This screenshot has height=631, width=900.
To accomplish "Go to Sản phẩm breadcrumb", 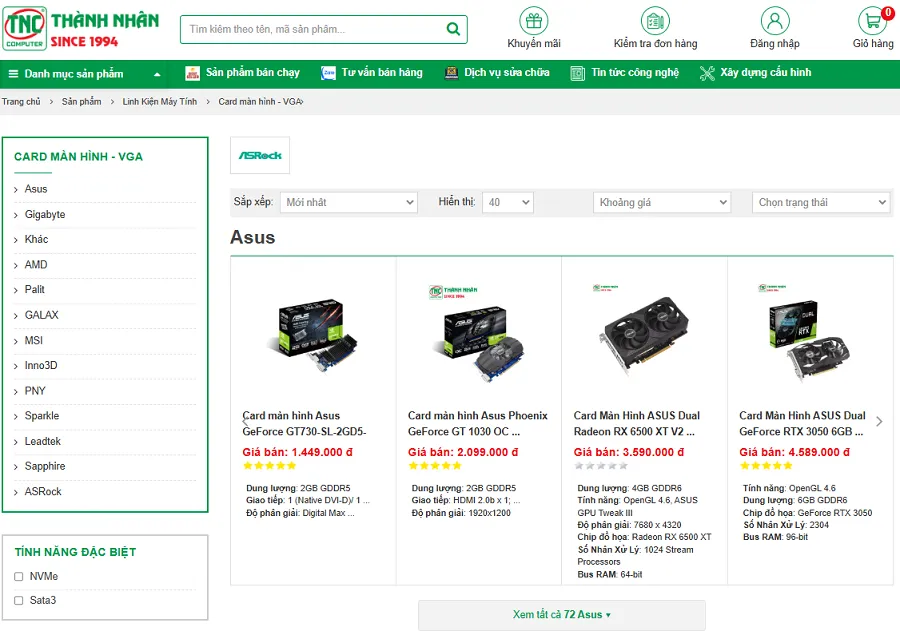I will pos(82,102).
